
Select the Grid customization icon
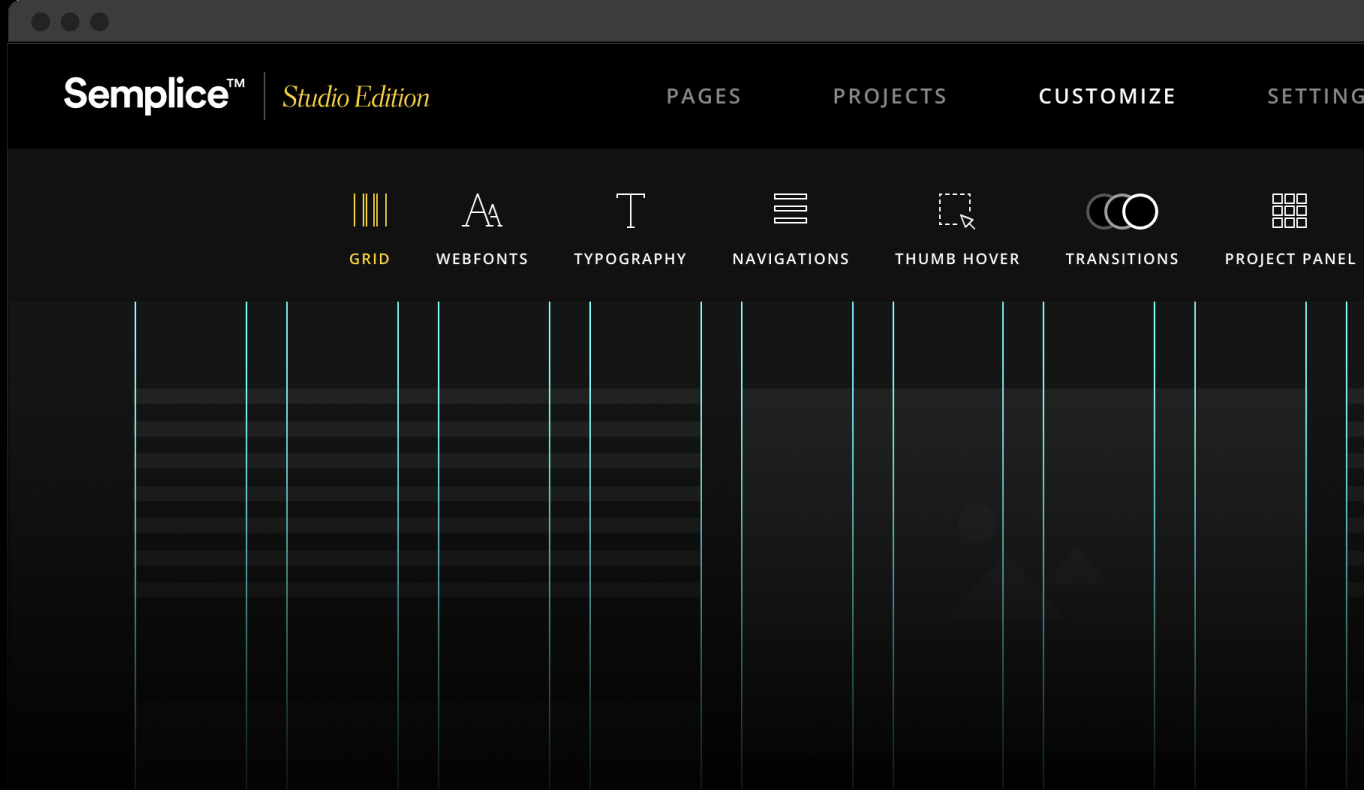click(369, 210)
